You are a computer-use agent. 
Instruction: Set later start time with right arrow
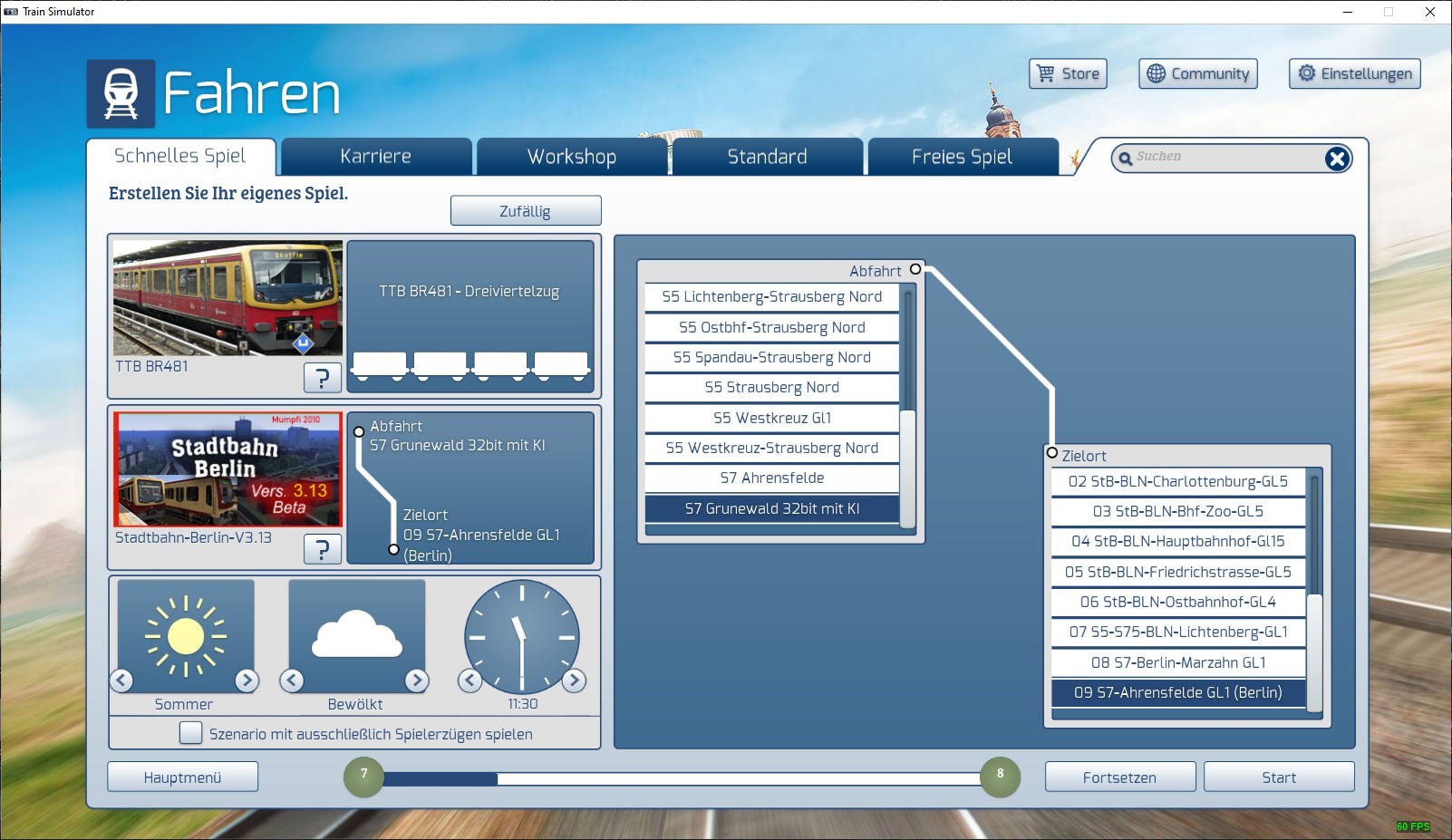574,680
